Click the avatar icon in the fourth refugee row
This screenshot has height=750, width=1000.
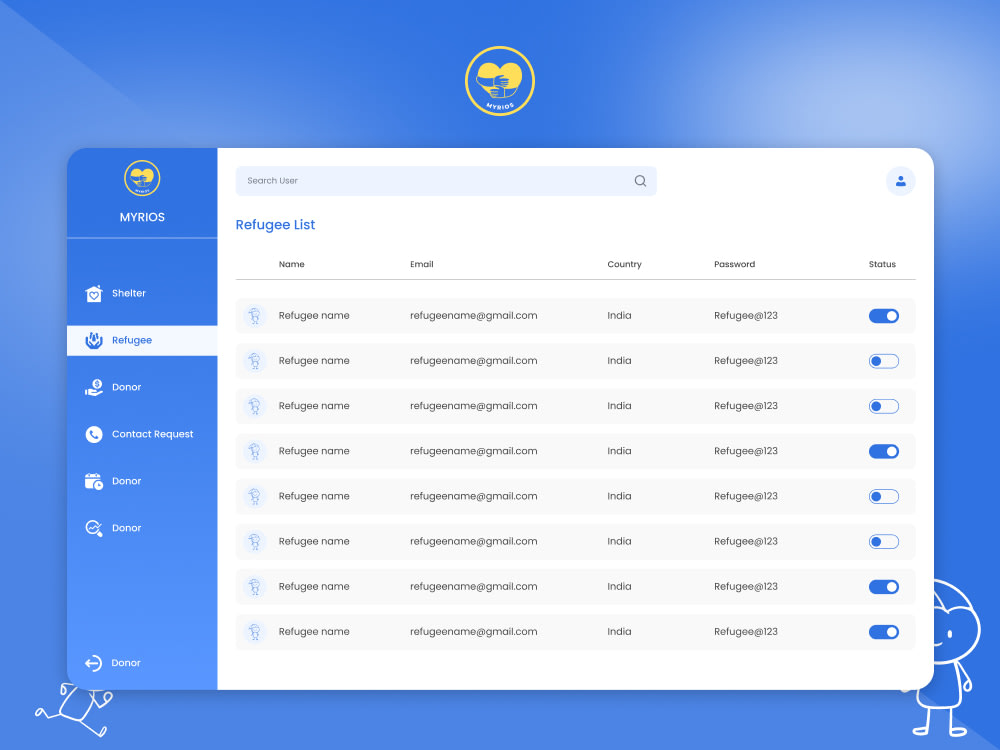click(255, 452)
